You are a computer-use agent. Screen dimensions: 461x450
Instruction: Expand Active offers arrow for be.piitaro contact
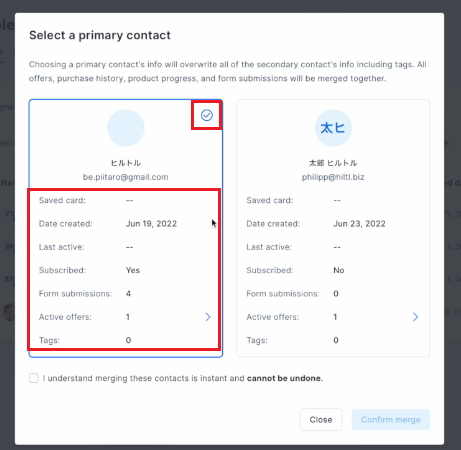tap(208, 317)
